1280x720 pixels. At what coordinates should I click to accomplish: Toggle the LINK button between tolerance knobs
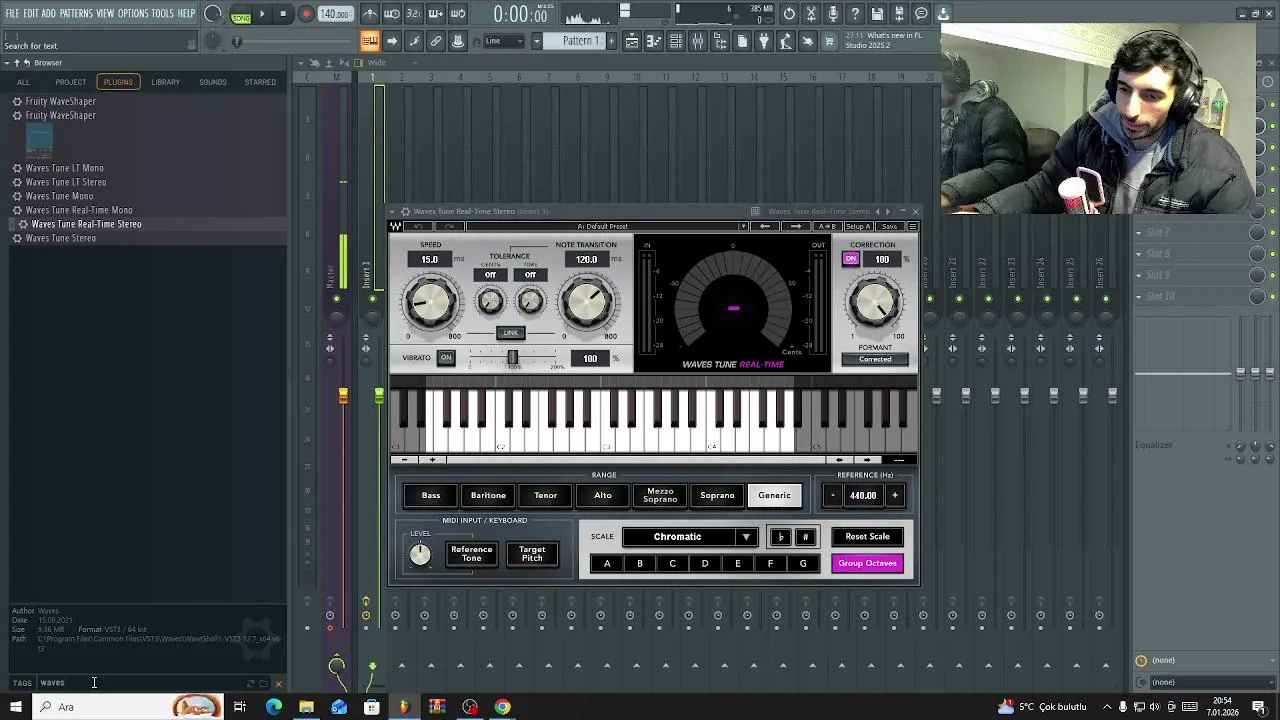pyautogui.click(x=510, y=333)
